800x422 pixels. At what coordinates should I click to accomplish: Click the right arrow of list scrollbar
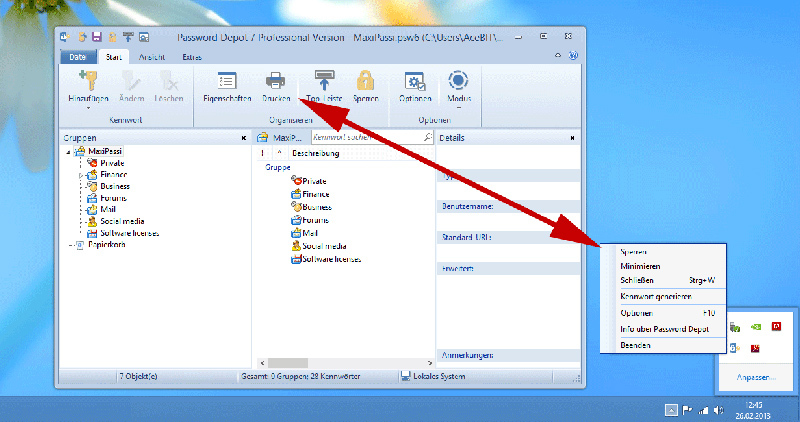[430, 363]
